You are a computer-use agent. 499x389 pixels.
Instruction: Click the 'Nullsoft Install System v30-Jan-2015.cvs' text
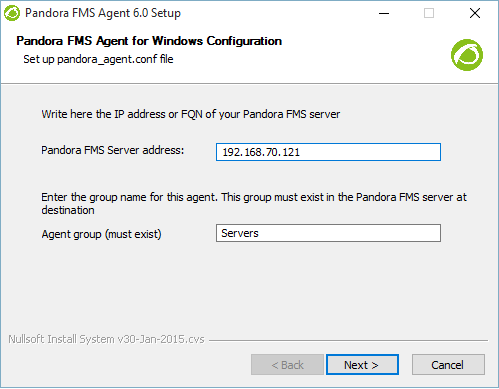click(x=106, y=339)
